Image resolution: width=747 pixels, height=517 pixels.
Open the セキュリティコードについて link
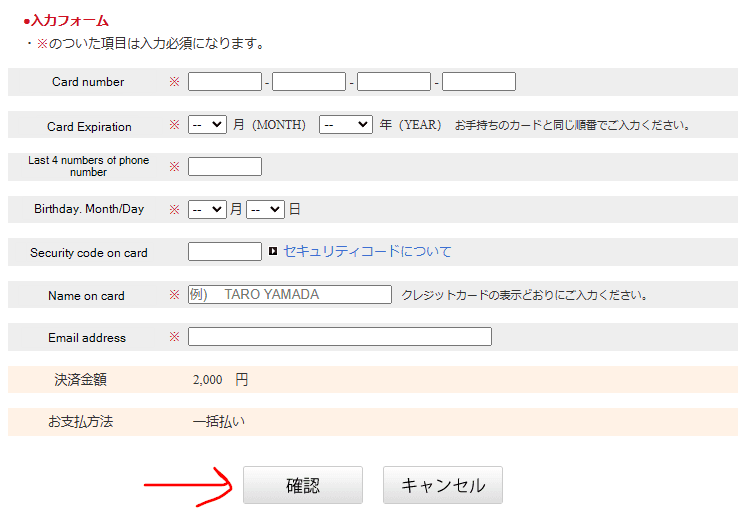(367, 252)
